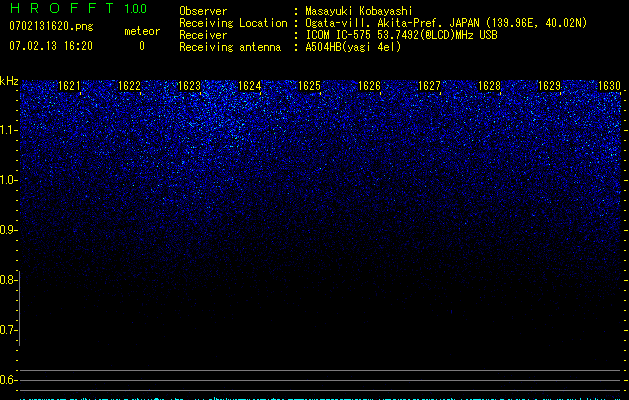Click the meteor count value 0
Viewport: 629px width, 400px height.
[x=142, y=46]
